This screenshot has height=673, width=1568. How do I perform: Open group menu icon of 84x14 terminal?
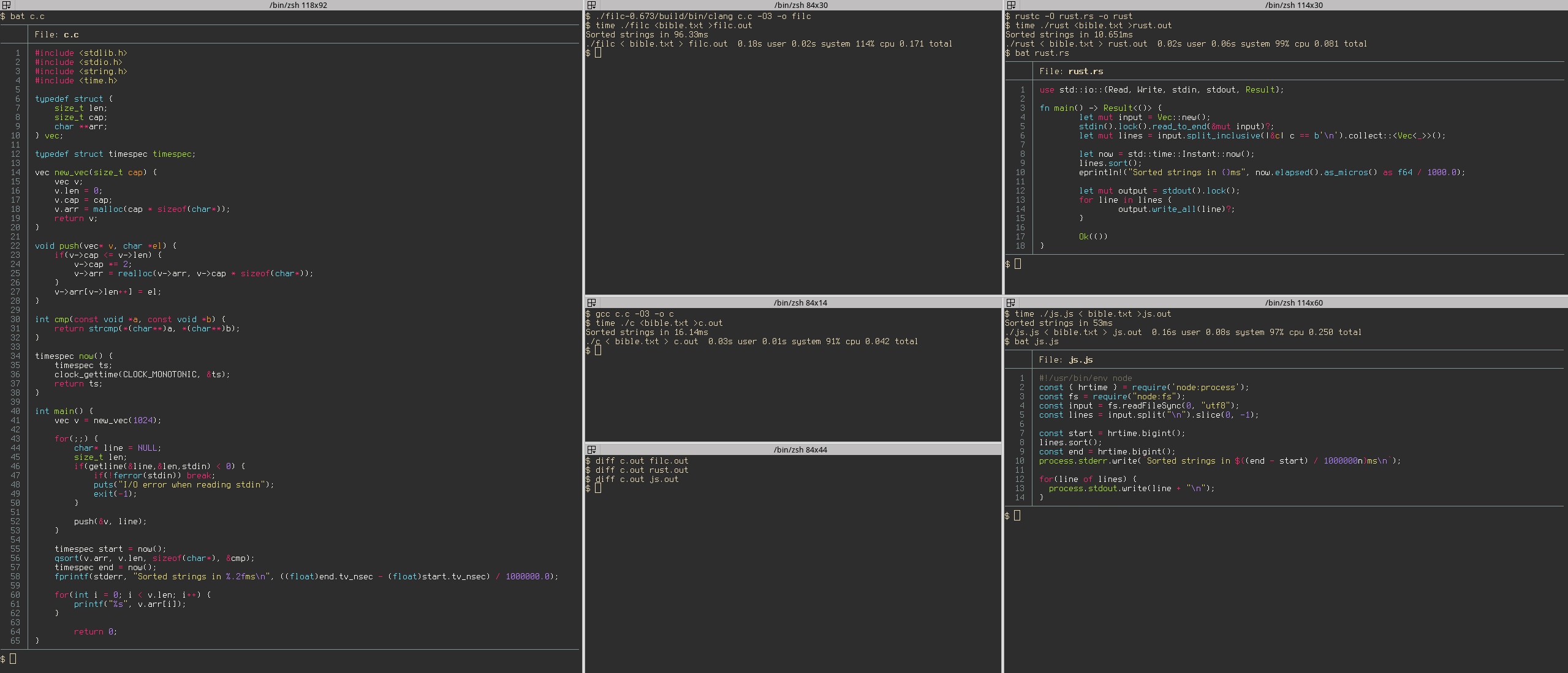[591, 303]
